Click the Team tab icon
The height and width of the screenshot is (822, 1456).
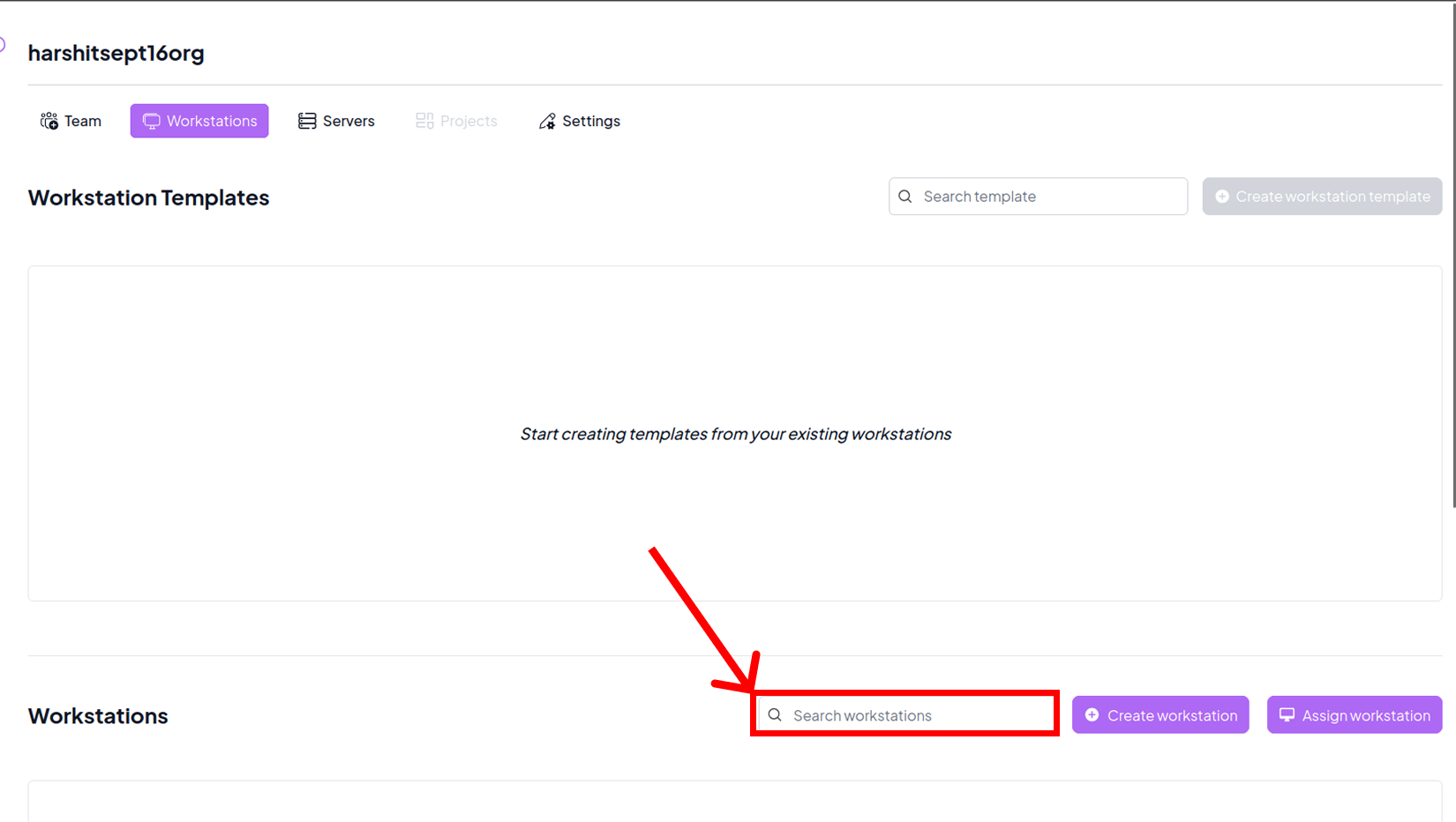49,121
